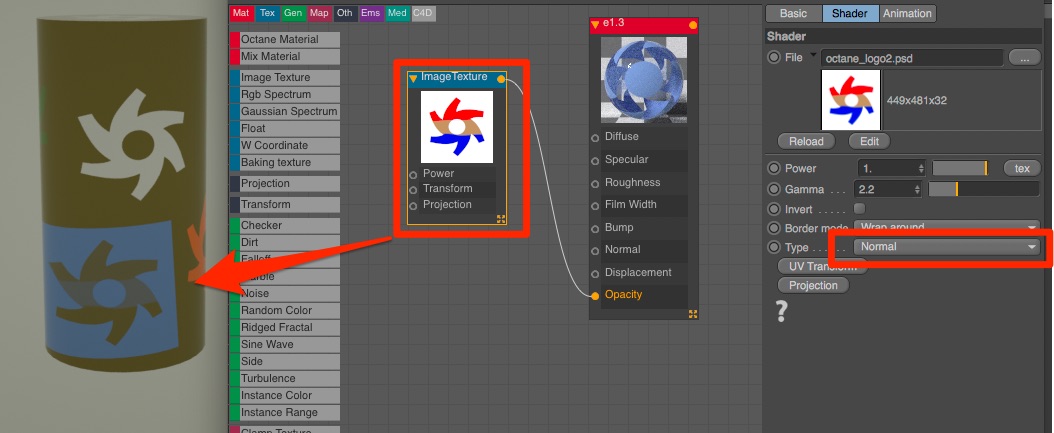Select Mix Material node in list
Screen dimensions: 1054x433
(x=285, y=56)
